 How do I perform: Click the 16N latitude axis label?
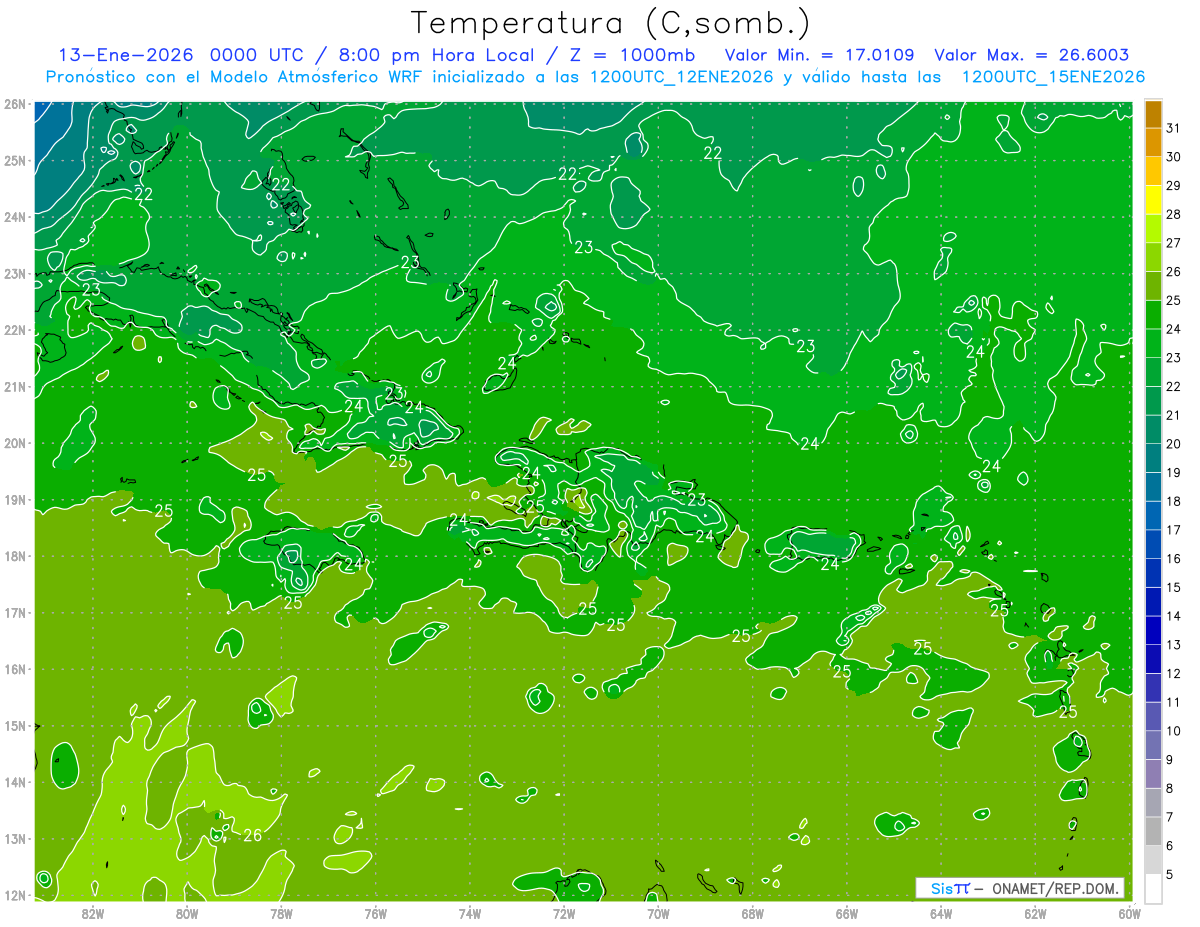14,669
